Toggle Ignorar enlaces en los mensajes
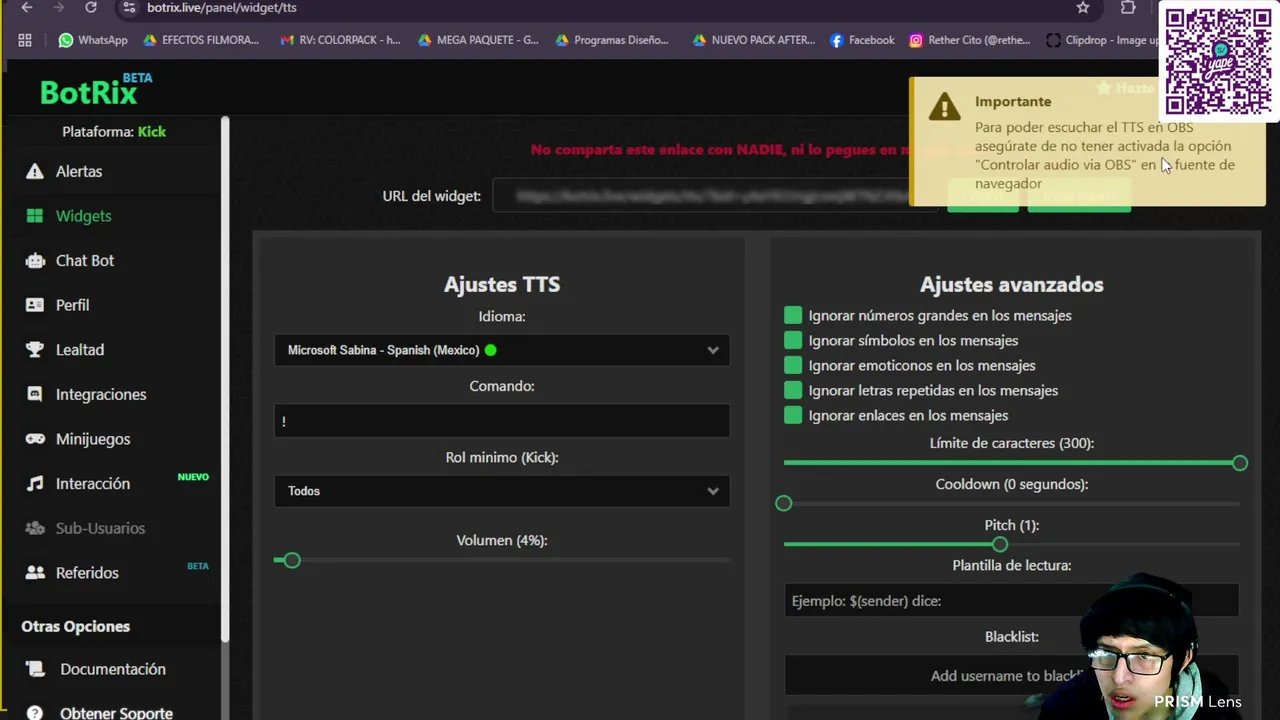The height and width of the screenshot is (720, 1280). (793, 415)
